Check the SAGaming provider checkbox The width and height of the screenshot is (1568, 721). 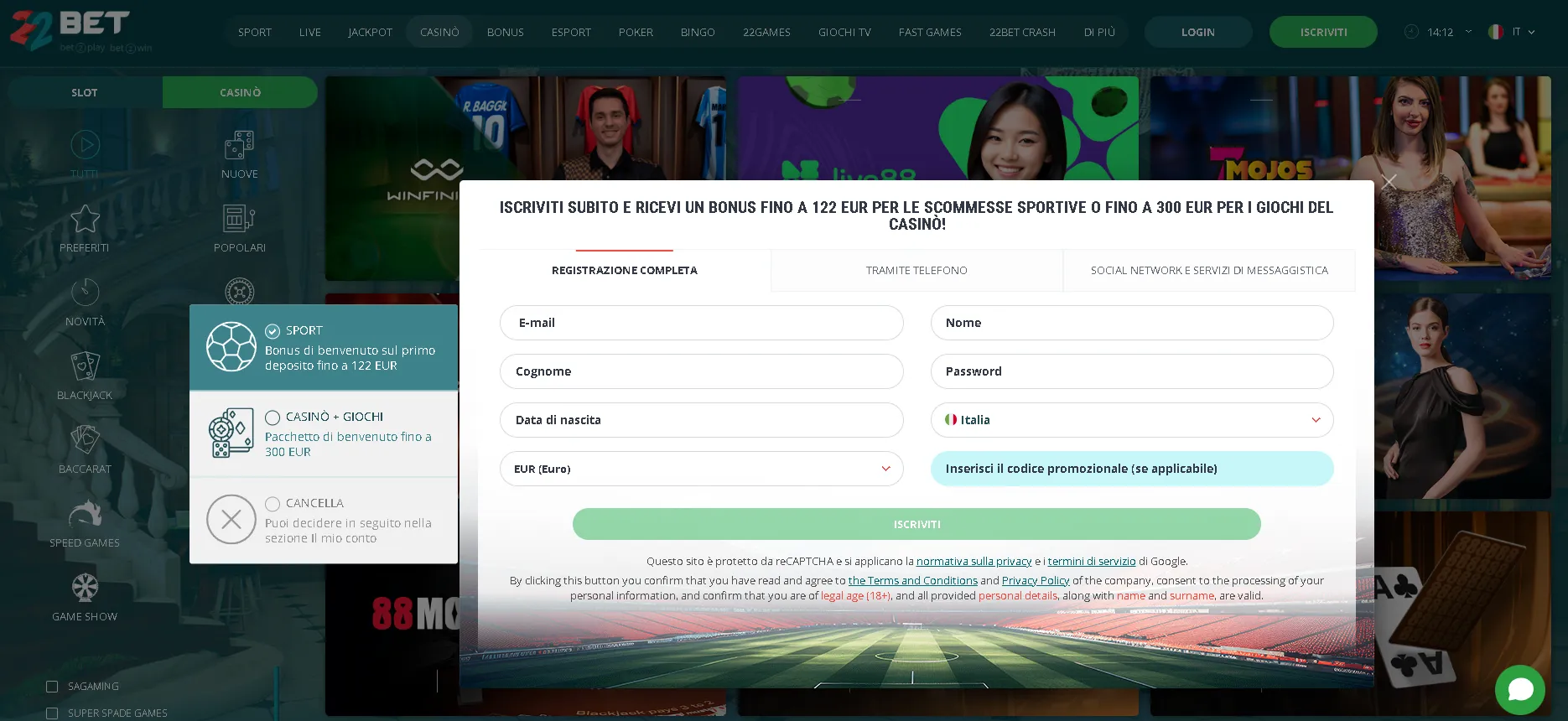click(52, 687)
